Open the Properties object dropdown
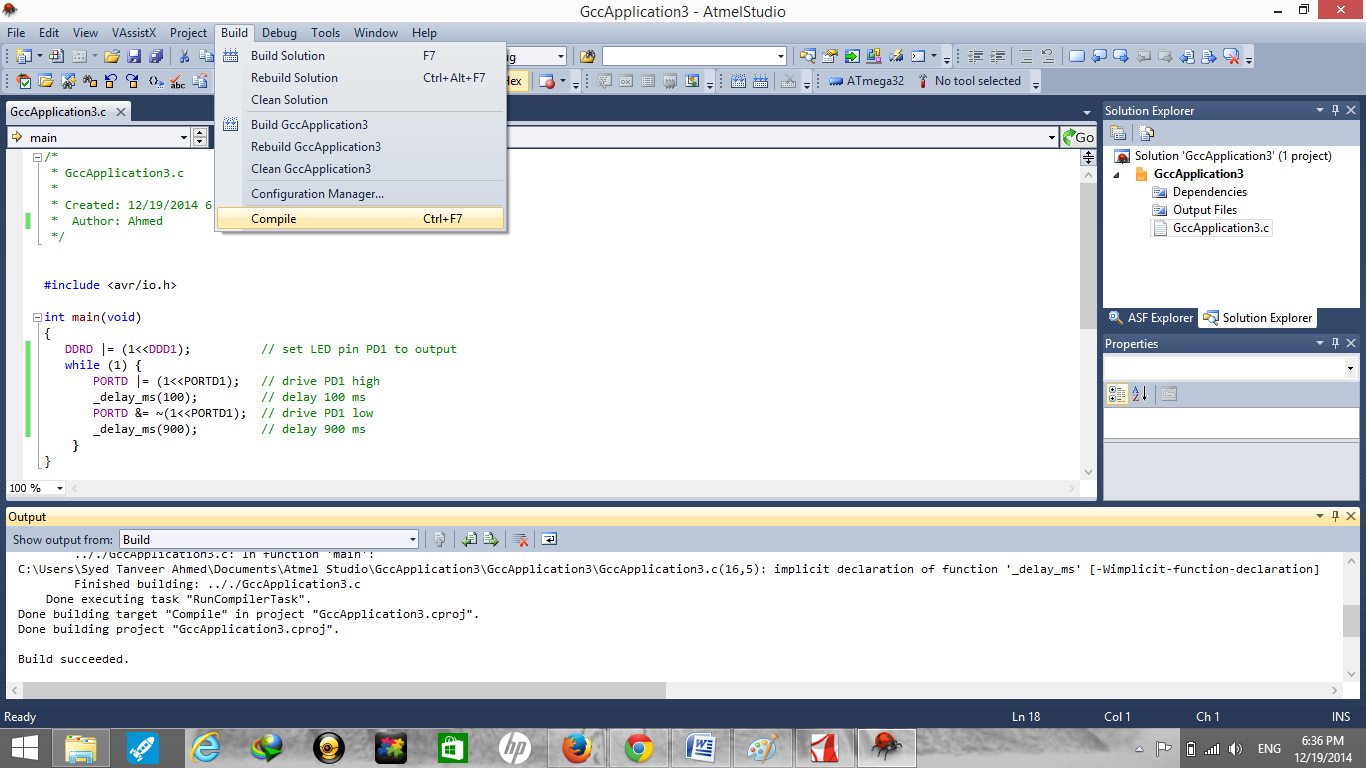 [1351, 369]
